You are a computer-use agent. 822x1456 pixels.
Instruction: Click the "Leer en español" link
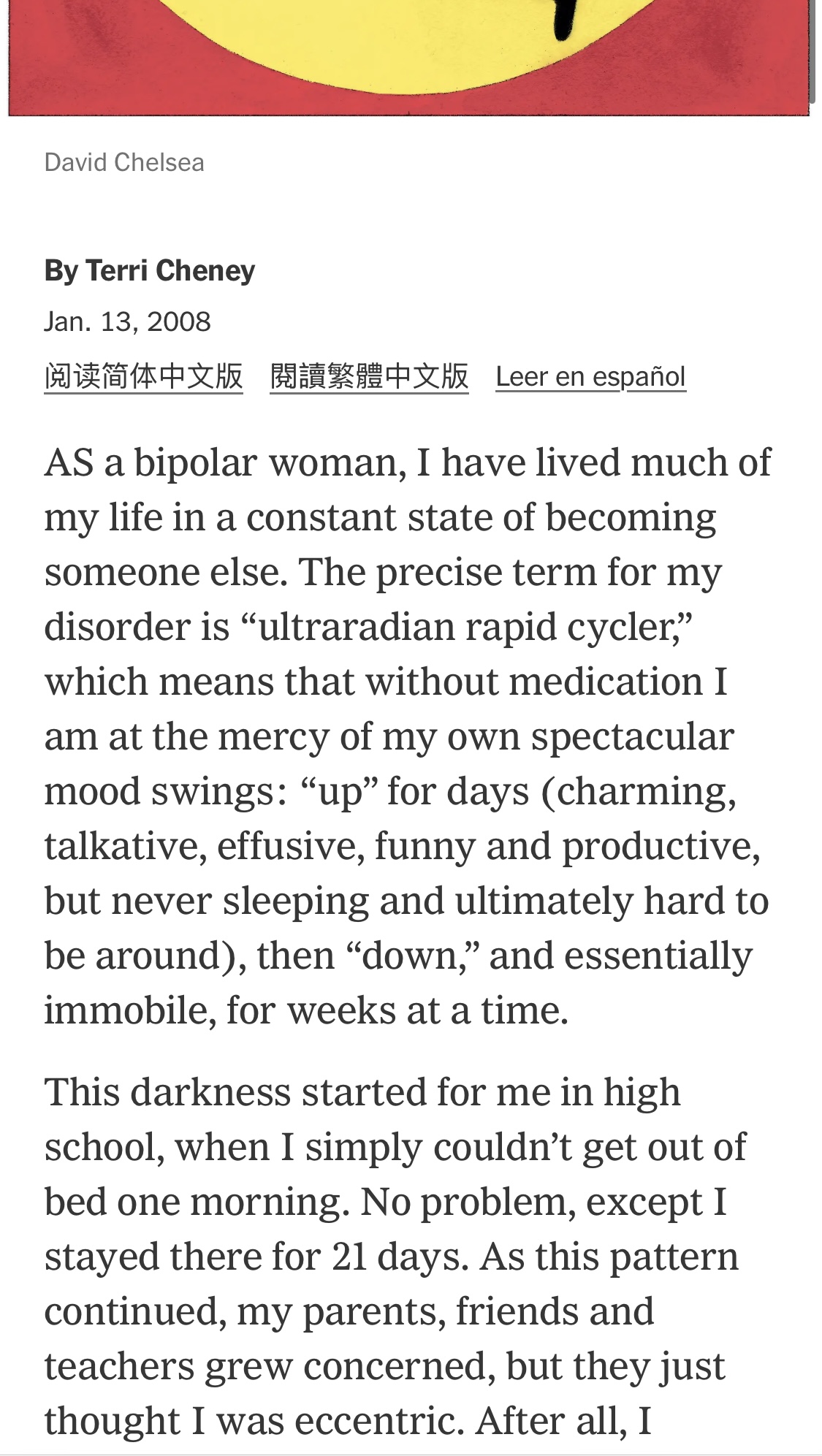(590, 377)
